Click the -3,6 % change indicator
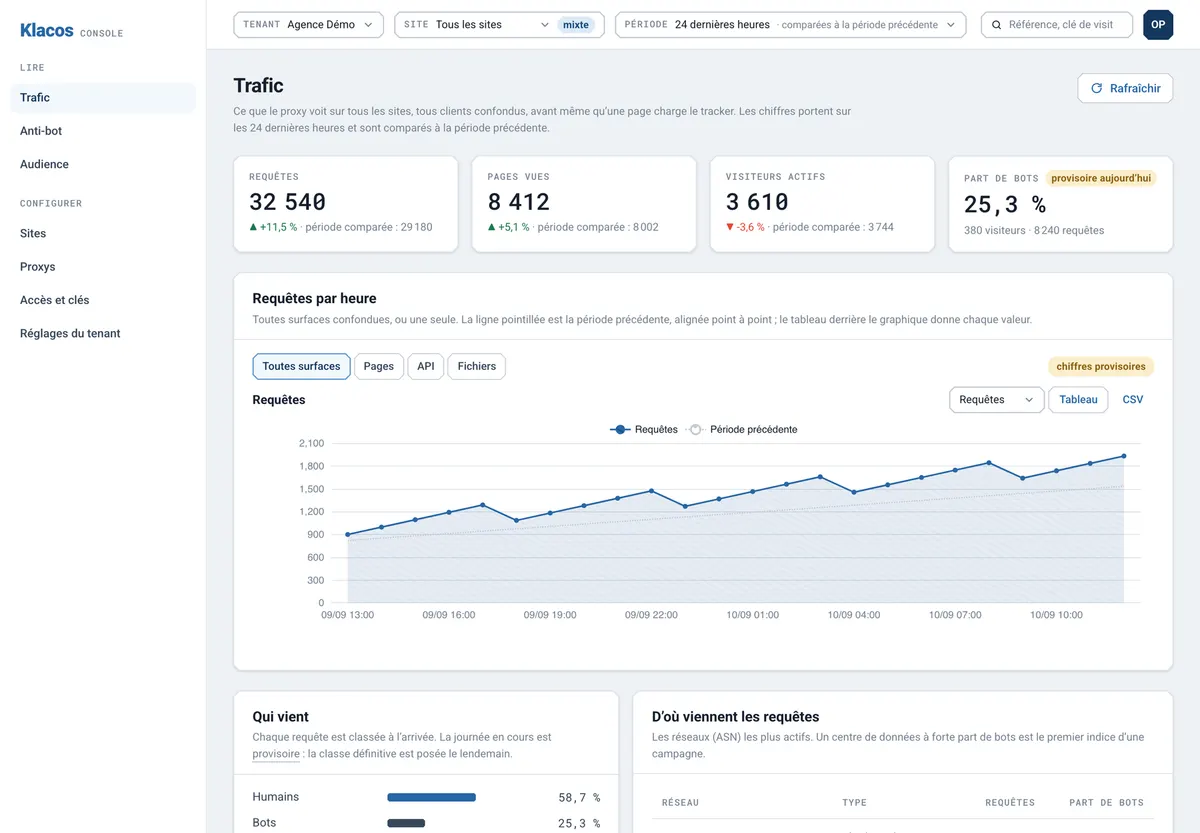Screen dimensions: 1200x833 [745, 227]
